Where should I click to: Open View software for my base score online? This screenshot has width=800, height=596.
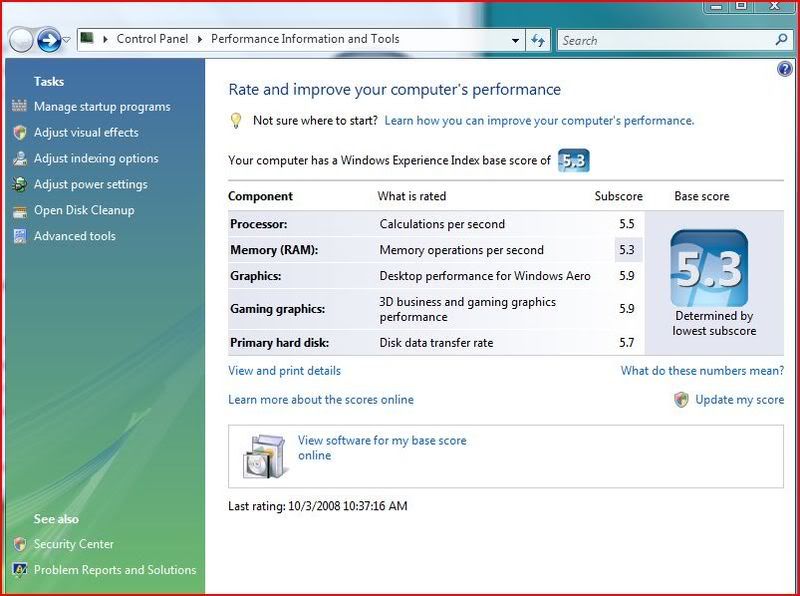pyautogui.click(x=382, y=448)
